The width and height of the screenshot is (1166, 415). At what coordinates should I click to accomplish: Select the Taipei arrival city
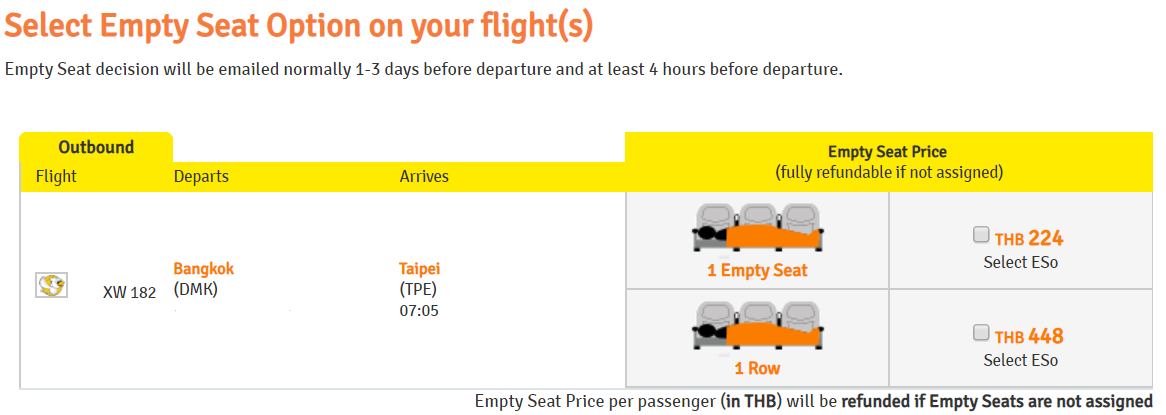420,268
